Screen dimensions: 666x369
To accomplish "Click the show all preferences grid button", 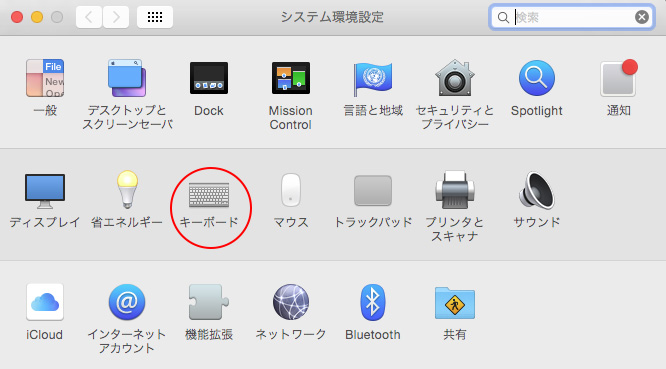I will click(x=155, y=17).
